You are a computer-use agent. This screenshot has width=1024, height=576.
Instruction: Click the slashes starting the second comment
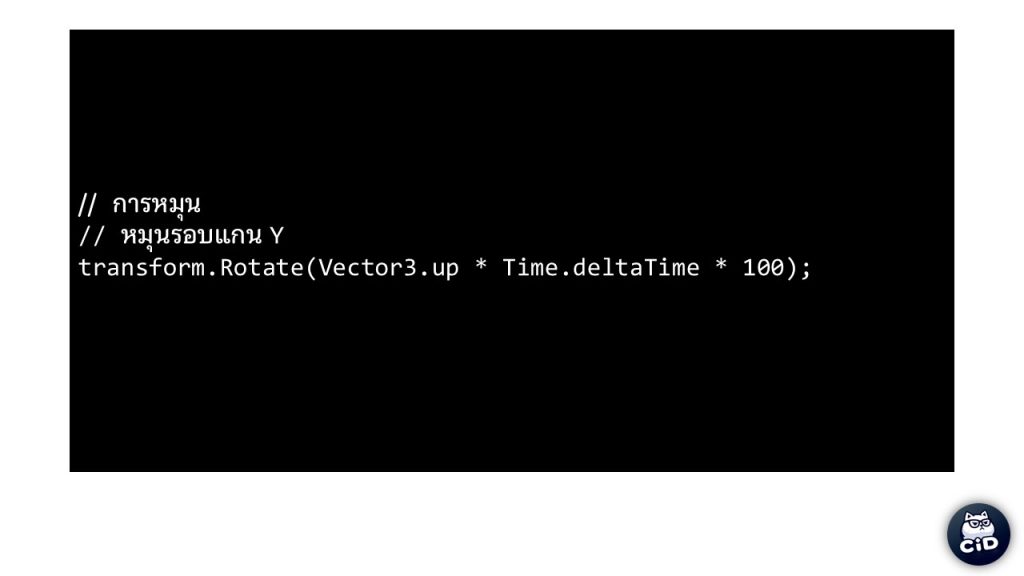coord(91,236)
